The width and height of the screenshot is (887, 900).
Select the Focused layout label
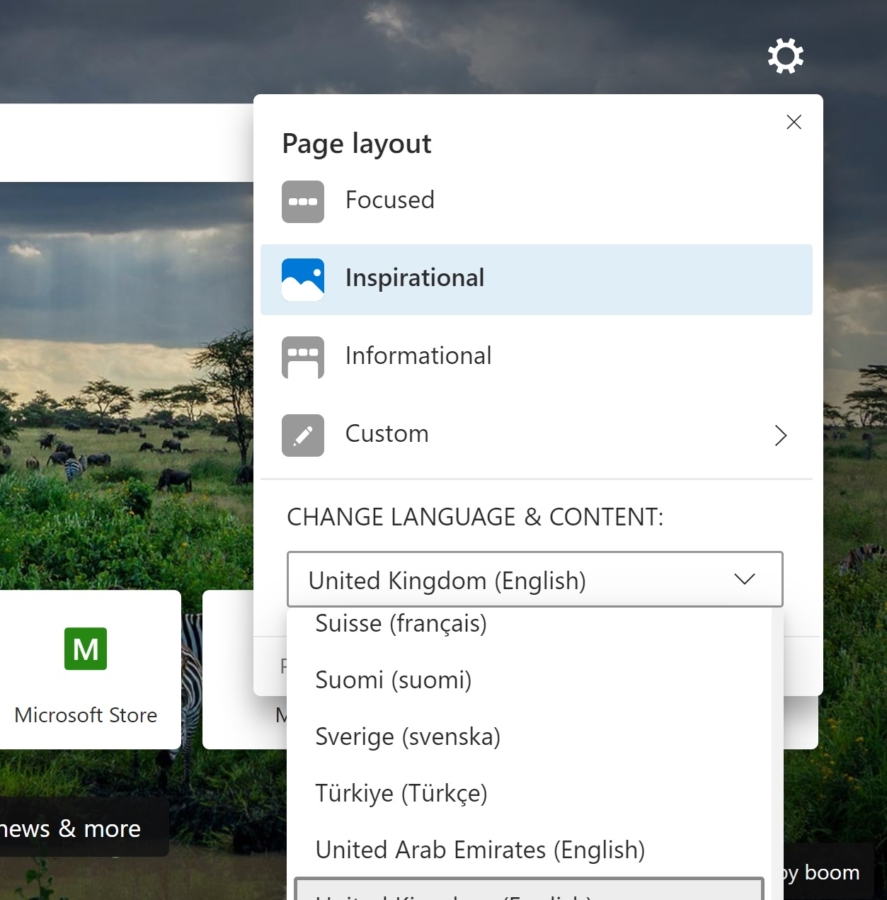tap(390, 200)
